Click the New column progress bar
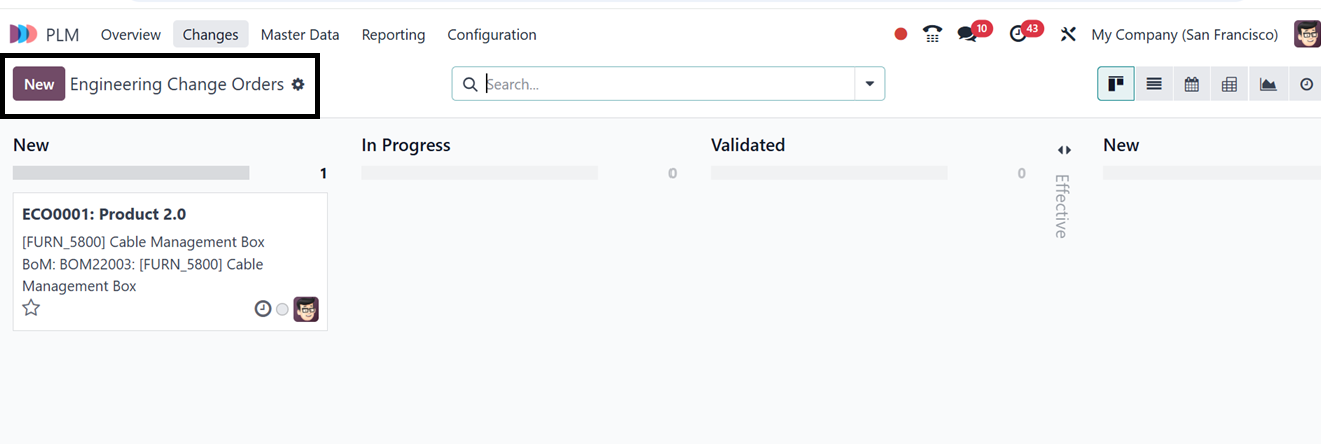Screen dimensions: 1321x444 click(131, 173)
